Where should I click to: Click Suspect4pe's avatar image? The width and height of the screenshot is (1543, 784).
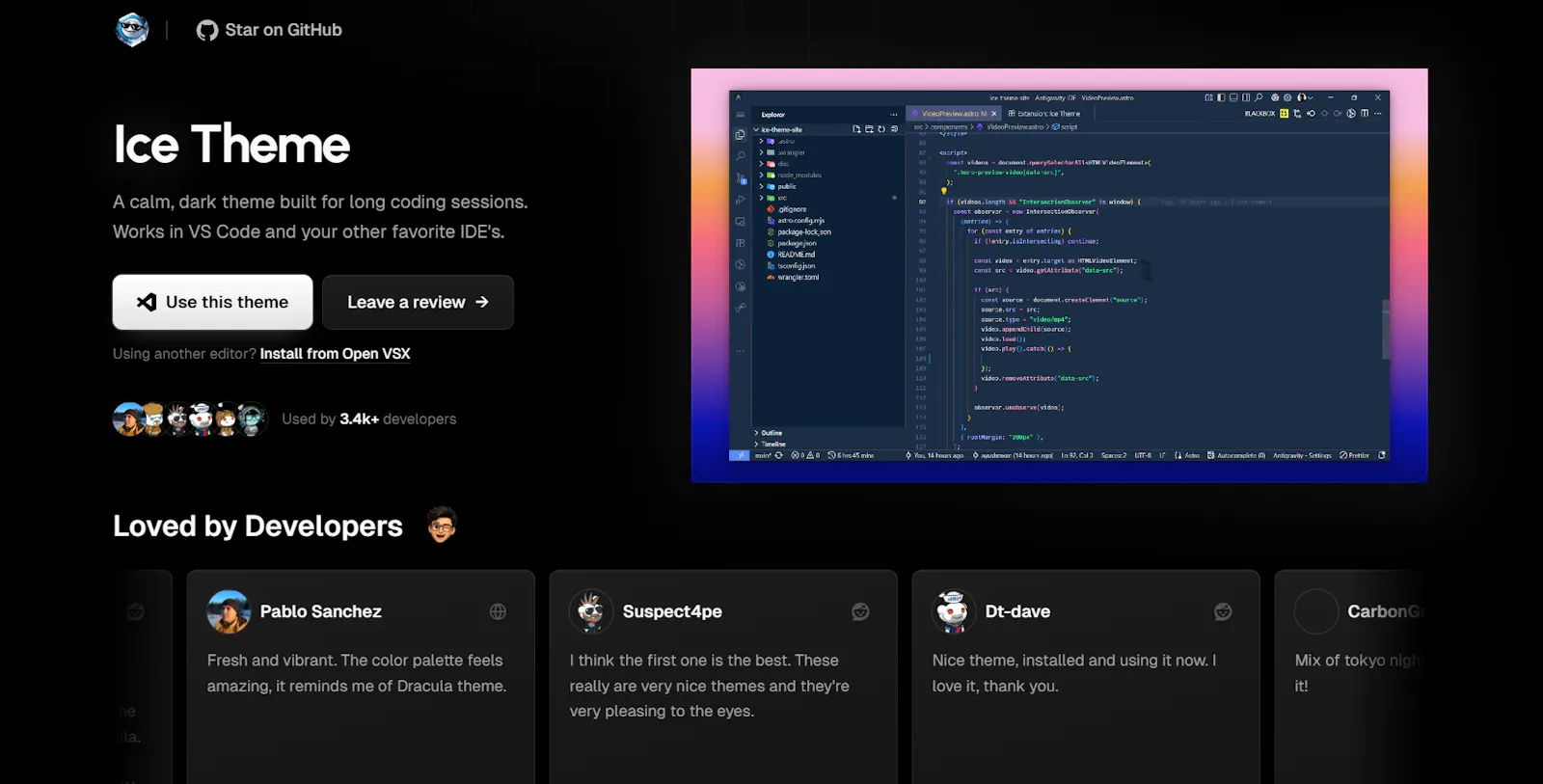coord(591,611)
